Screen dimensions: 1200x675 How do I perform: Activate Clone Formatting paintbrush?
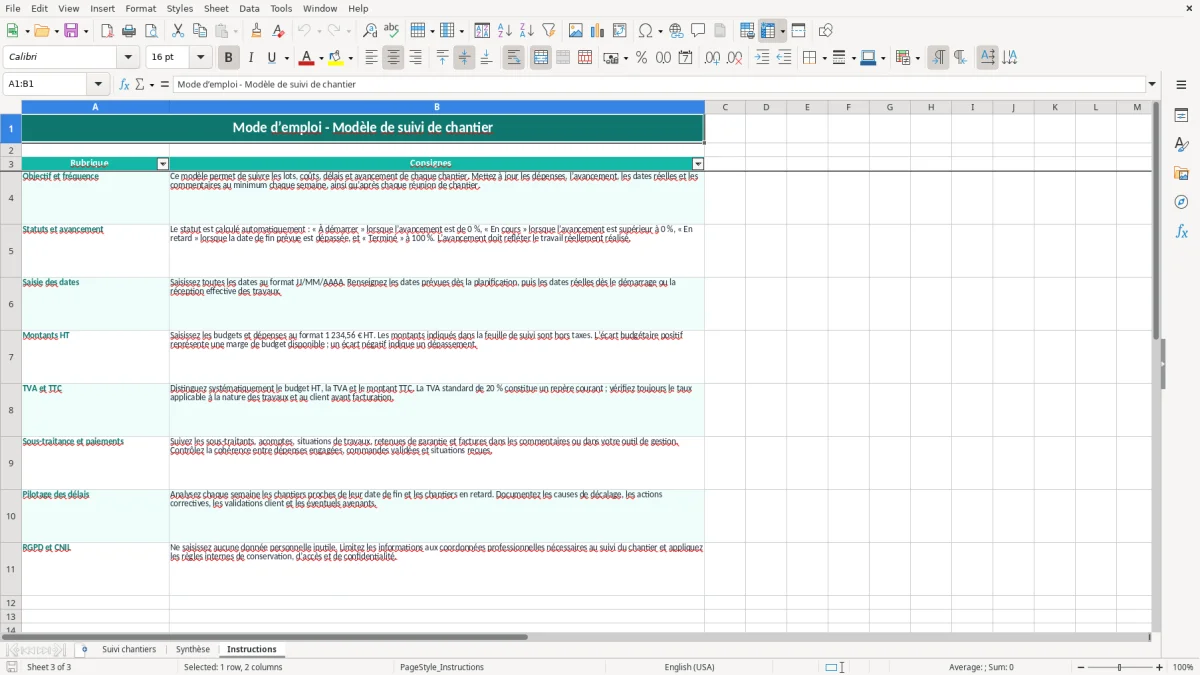257,31
